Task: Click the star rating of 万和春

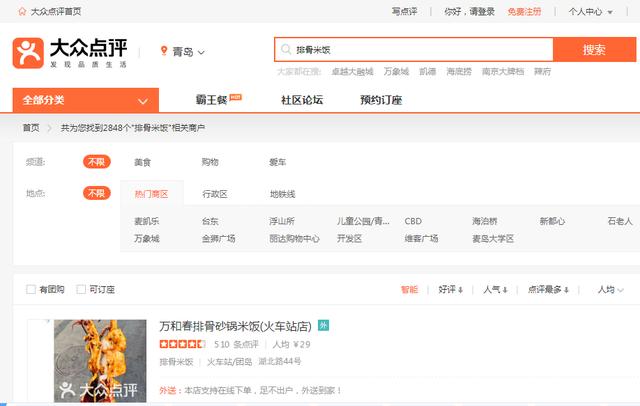Action: pos(183,344)
